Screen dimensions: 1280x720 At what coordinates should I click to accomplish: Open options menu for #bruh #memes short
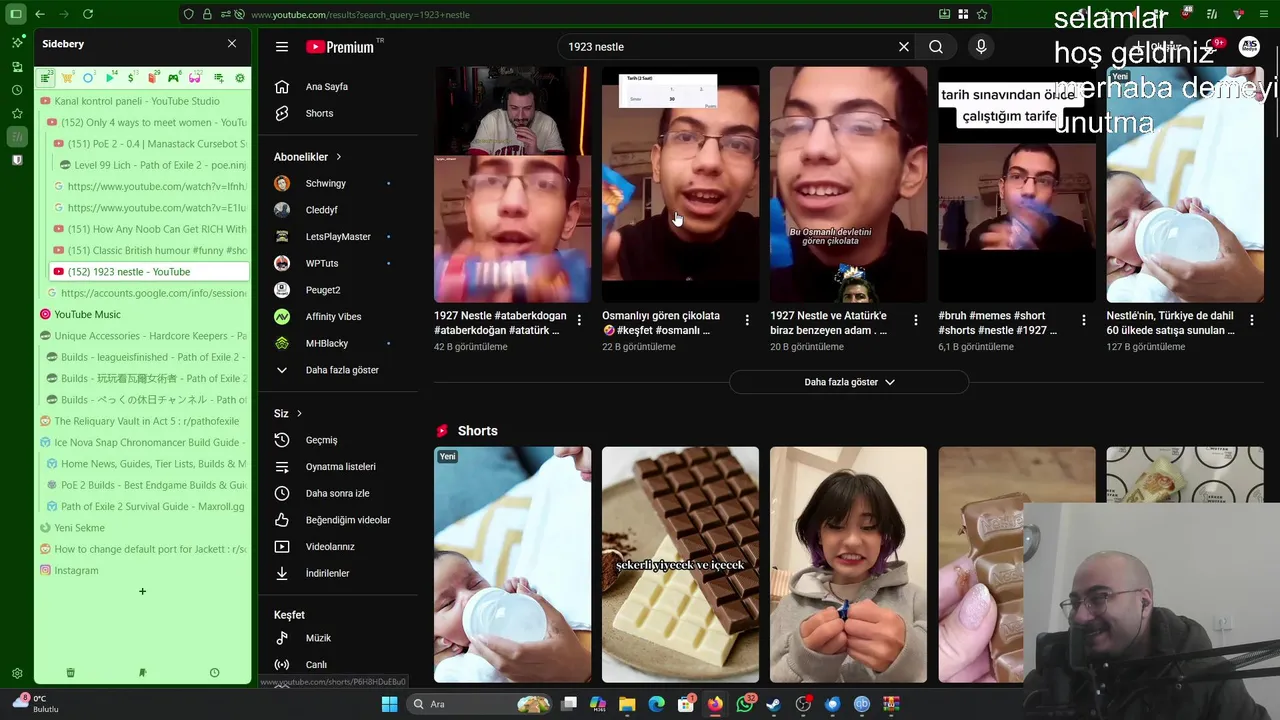point(1083,320)
